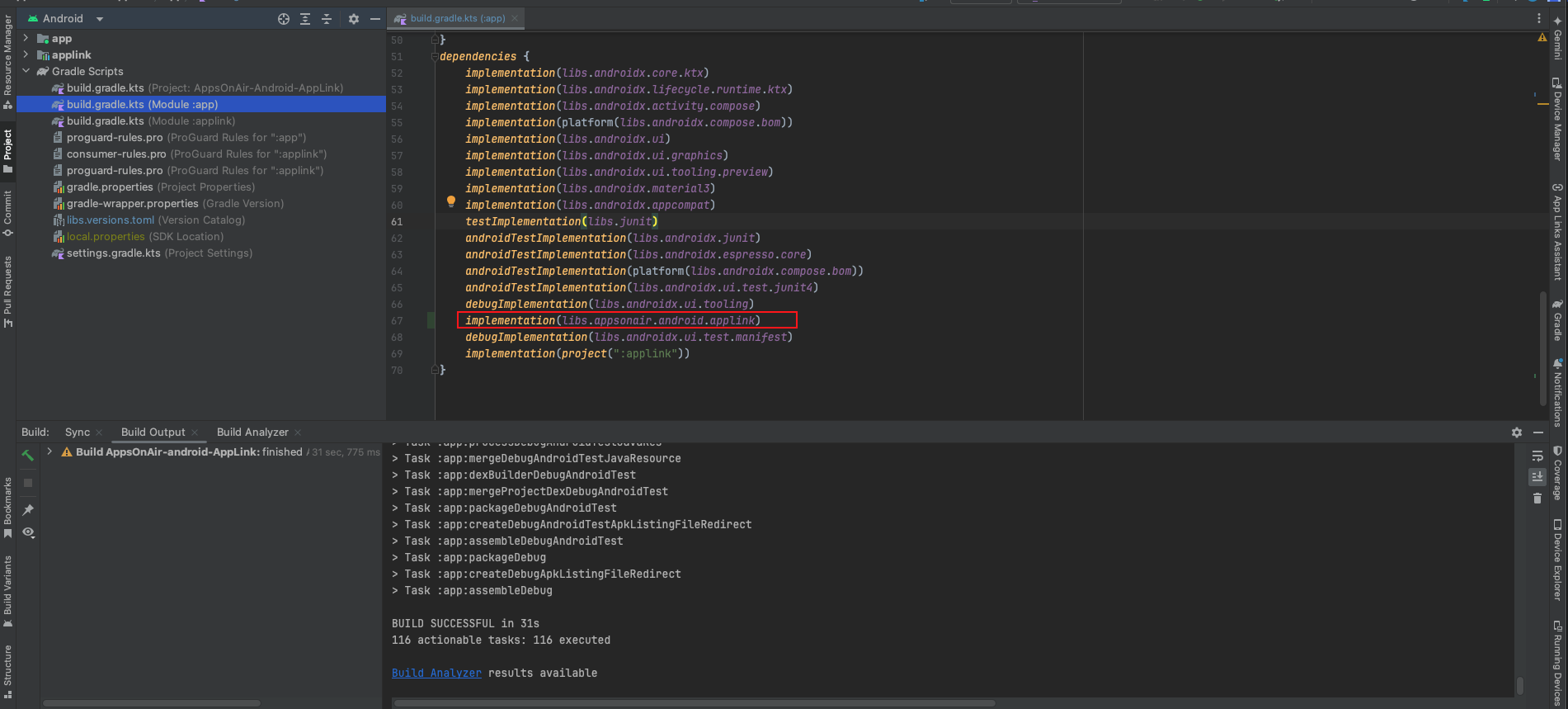The width and height of the screenshot is (1568, 709).
Task: Open Resource Manager tool window
Action: pyautogui.click(x=7, y=61)
